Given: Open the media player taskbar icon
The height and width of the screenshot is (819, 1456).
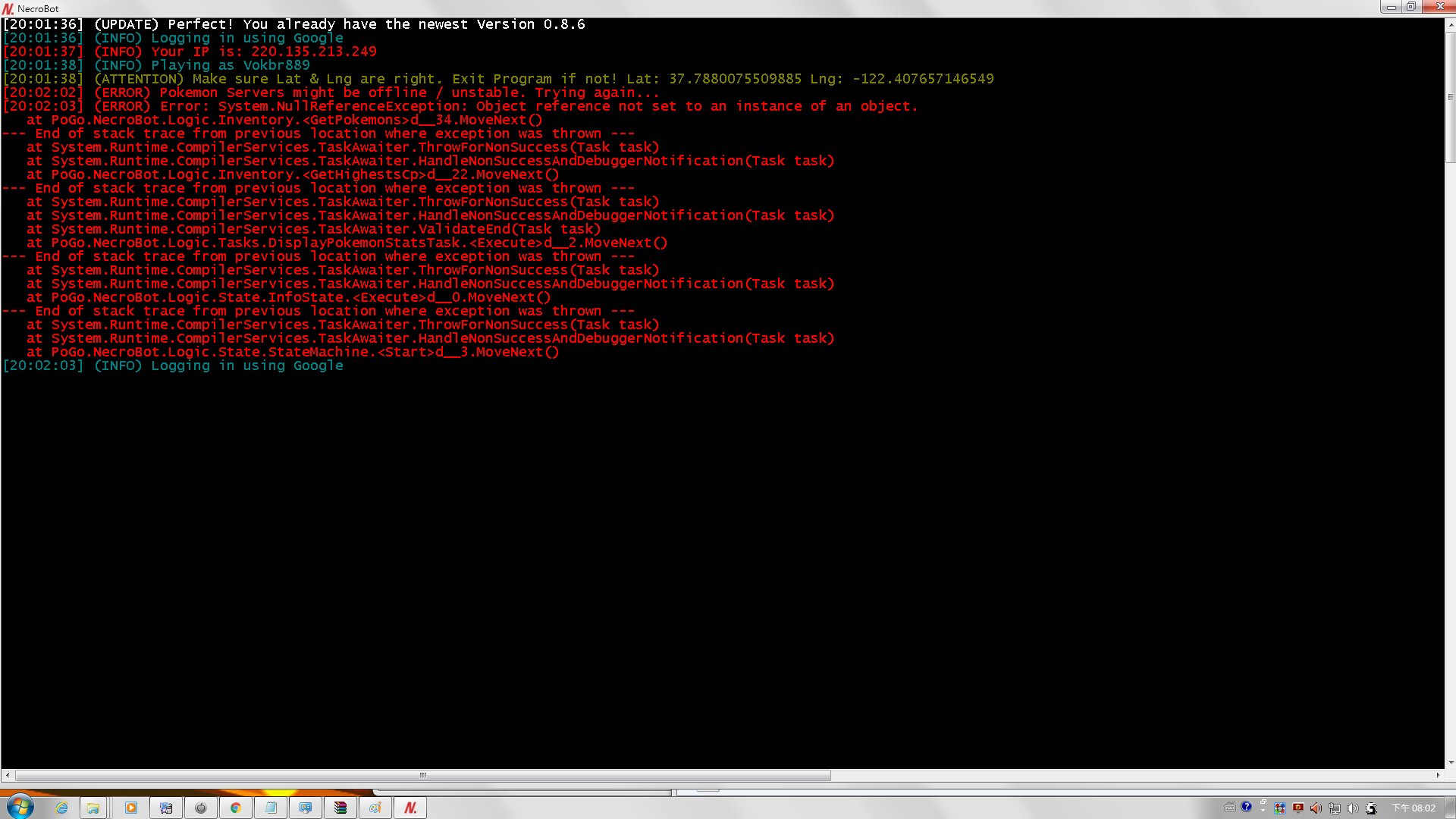Looking at the screenshot, I should pos(131,808).
